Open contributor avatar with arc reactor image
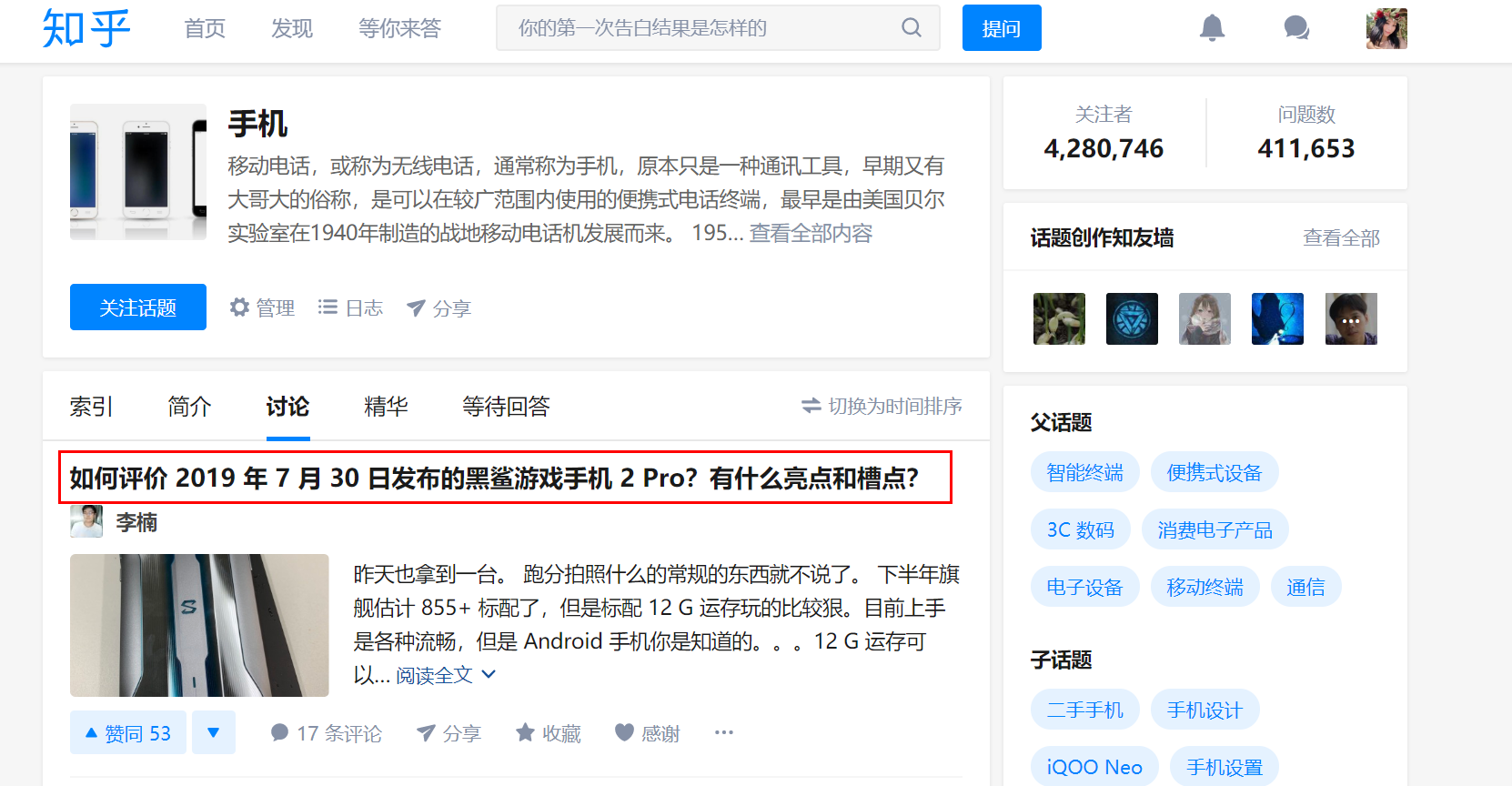This screenshot has height=786, width=1512. point(1132,318)
